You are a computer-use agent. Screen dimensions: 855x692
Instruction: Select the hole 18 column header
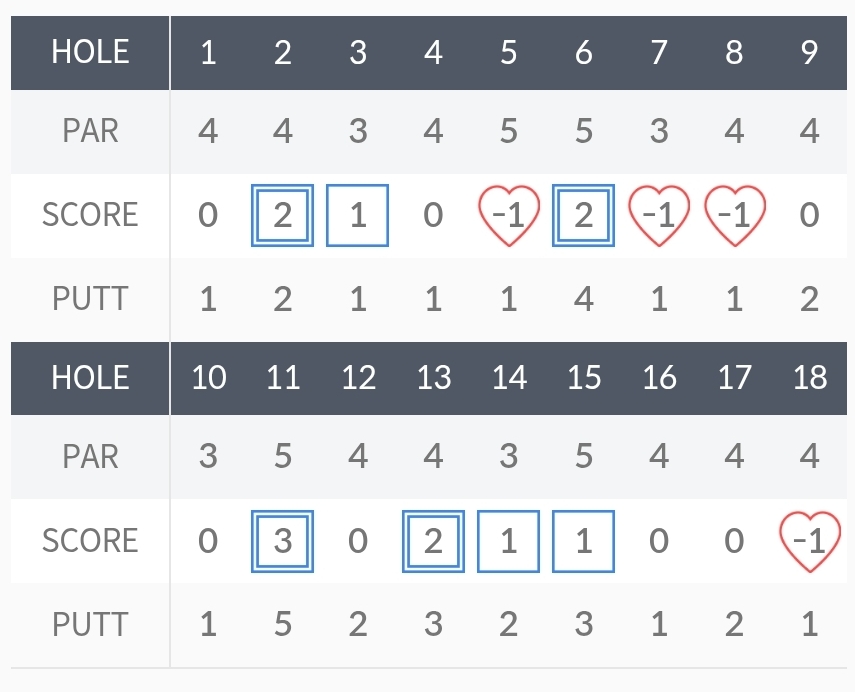(810, 377)
